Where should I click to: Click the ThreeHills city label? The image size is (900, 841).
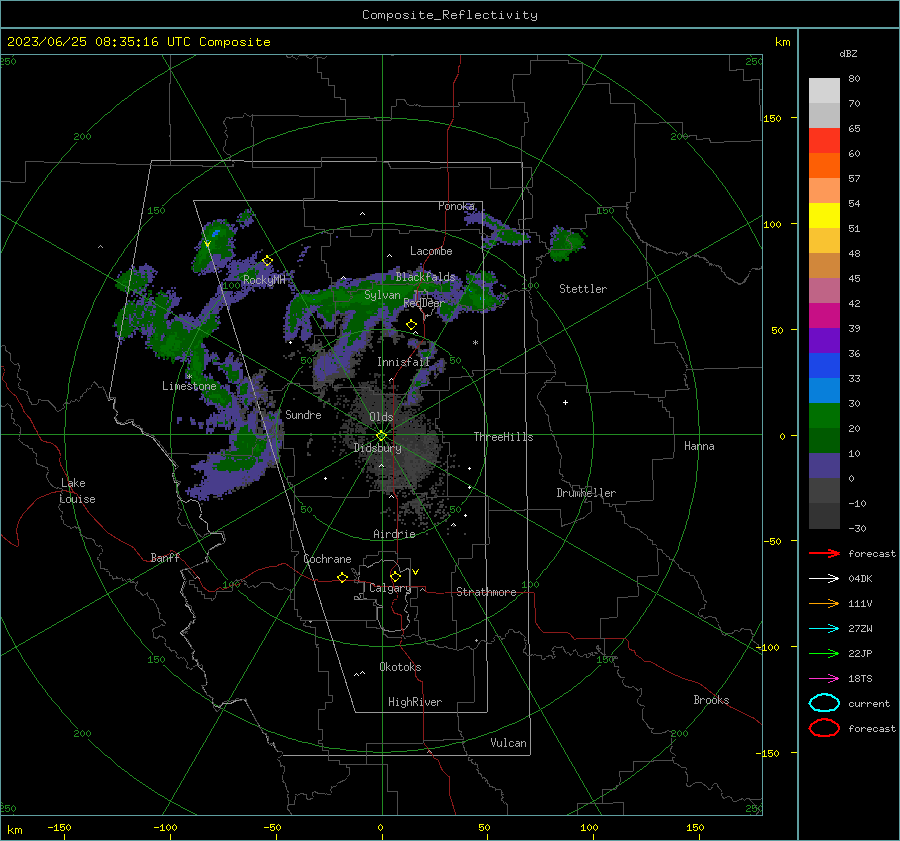click(503, 437)
